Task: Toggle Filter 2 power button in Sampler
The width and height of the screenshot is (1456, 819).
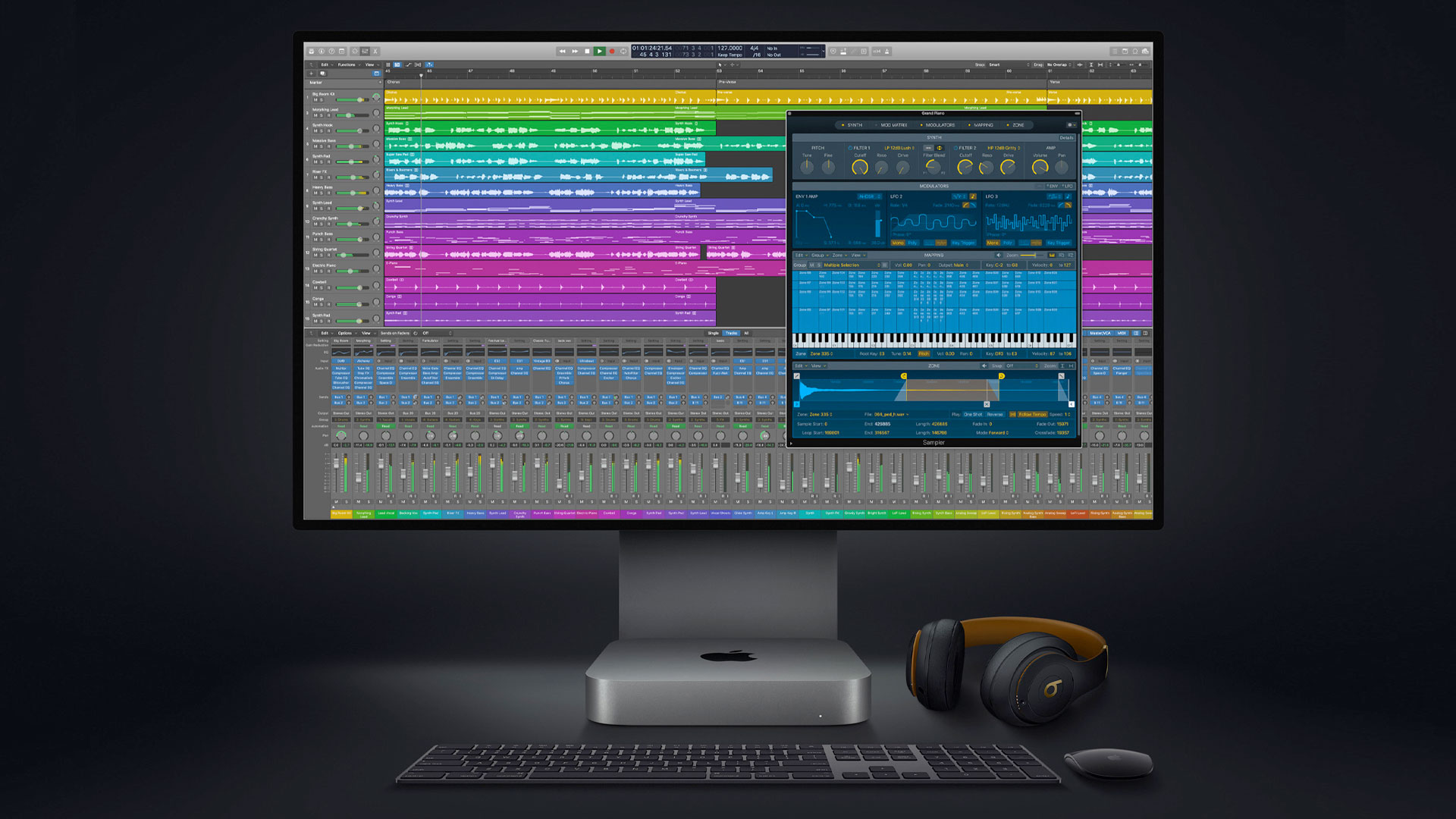Action: [955, 148]
